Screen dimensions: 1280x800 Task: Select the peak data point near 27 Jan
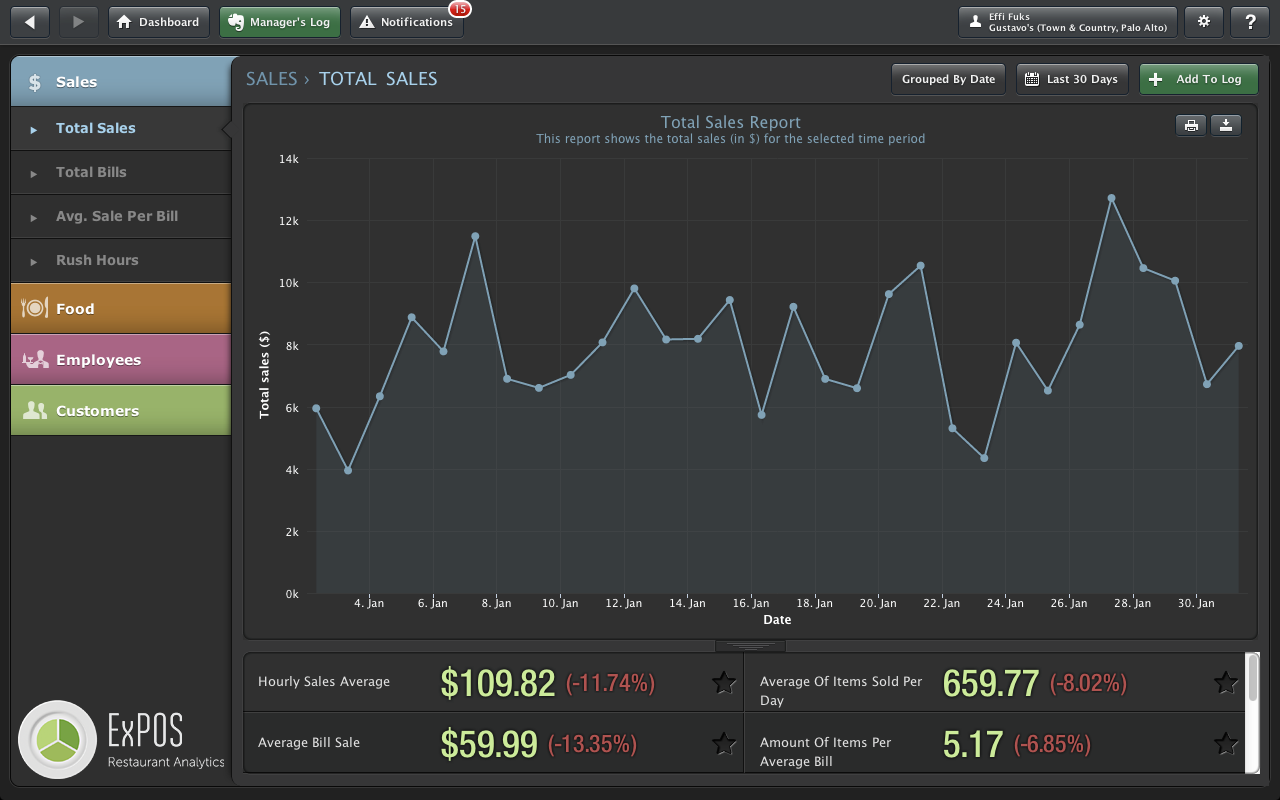(1111, 198)
